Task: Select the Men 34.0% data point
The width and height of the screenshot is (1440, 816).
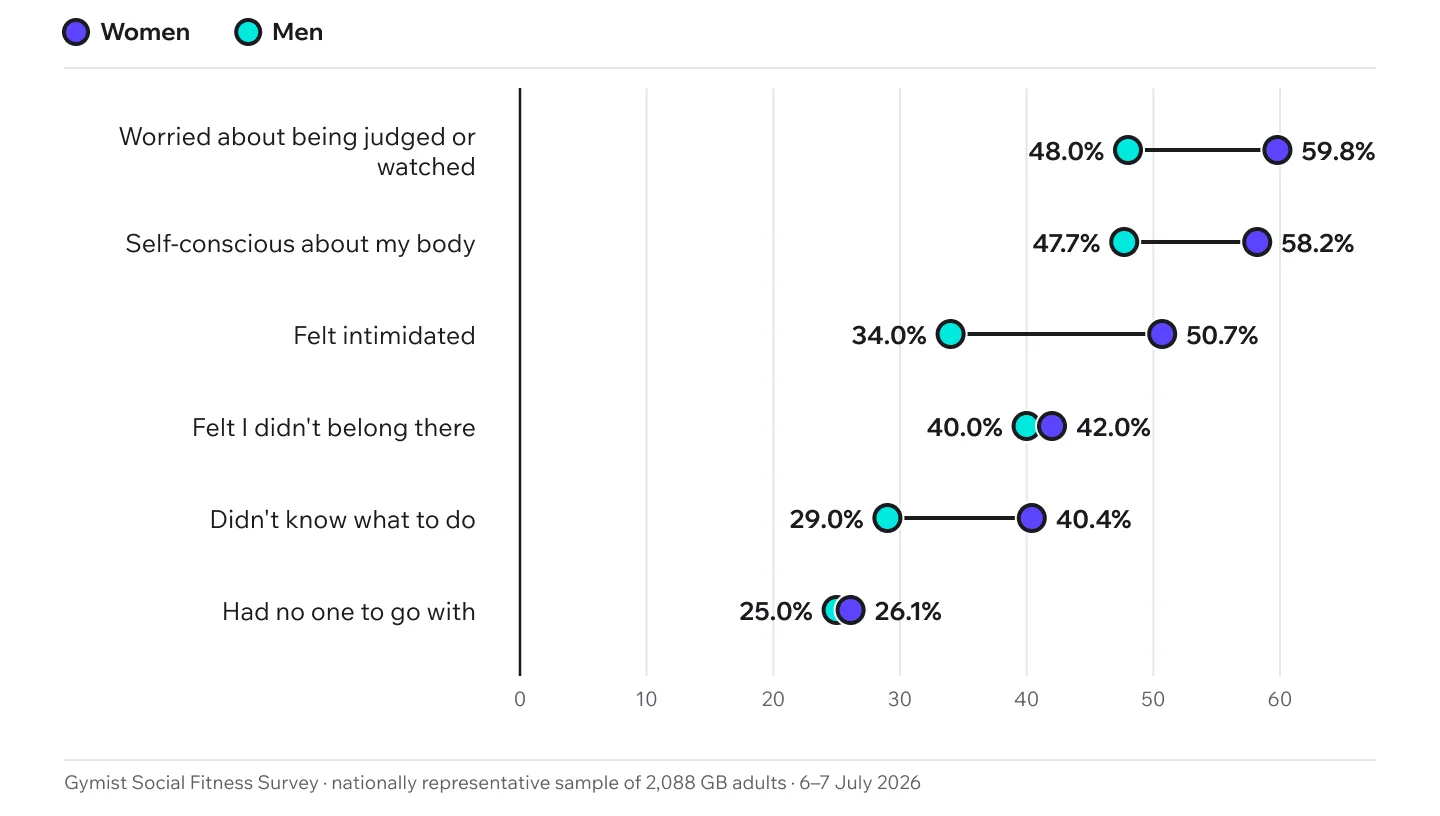Action: pos(950,334)
